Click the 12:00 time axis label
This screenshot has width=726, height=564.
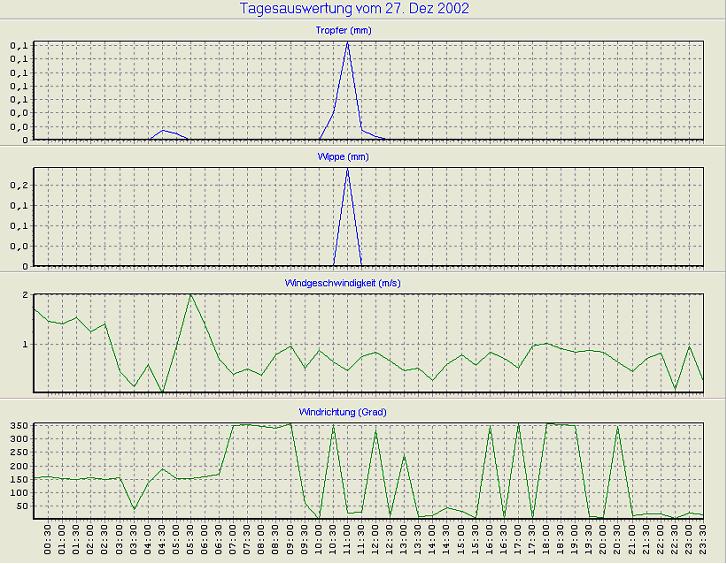point(376,542)
